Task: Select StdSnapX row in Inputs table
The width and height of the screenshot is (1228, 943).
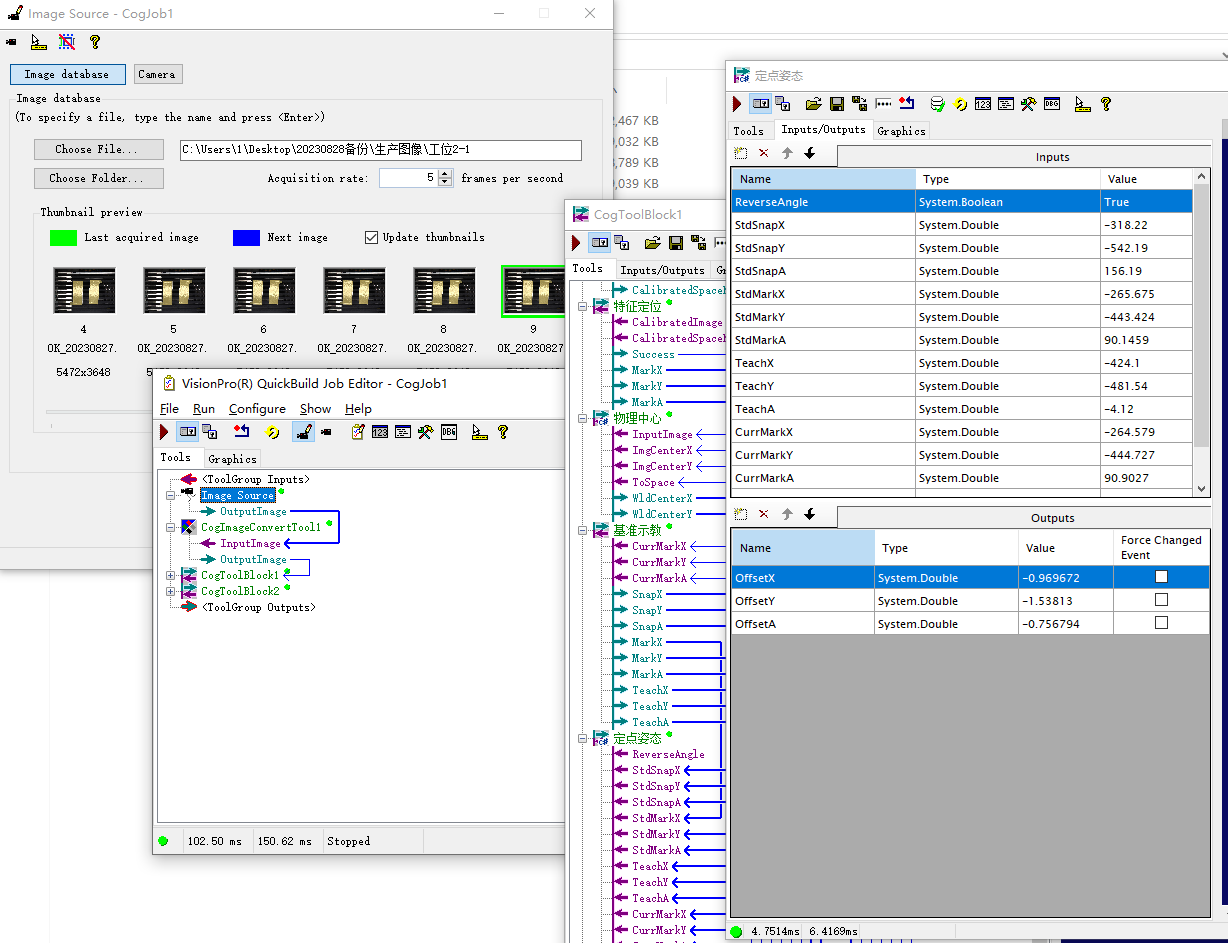Action: click(962, 225)
